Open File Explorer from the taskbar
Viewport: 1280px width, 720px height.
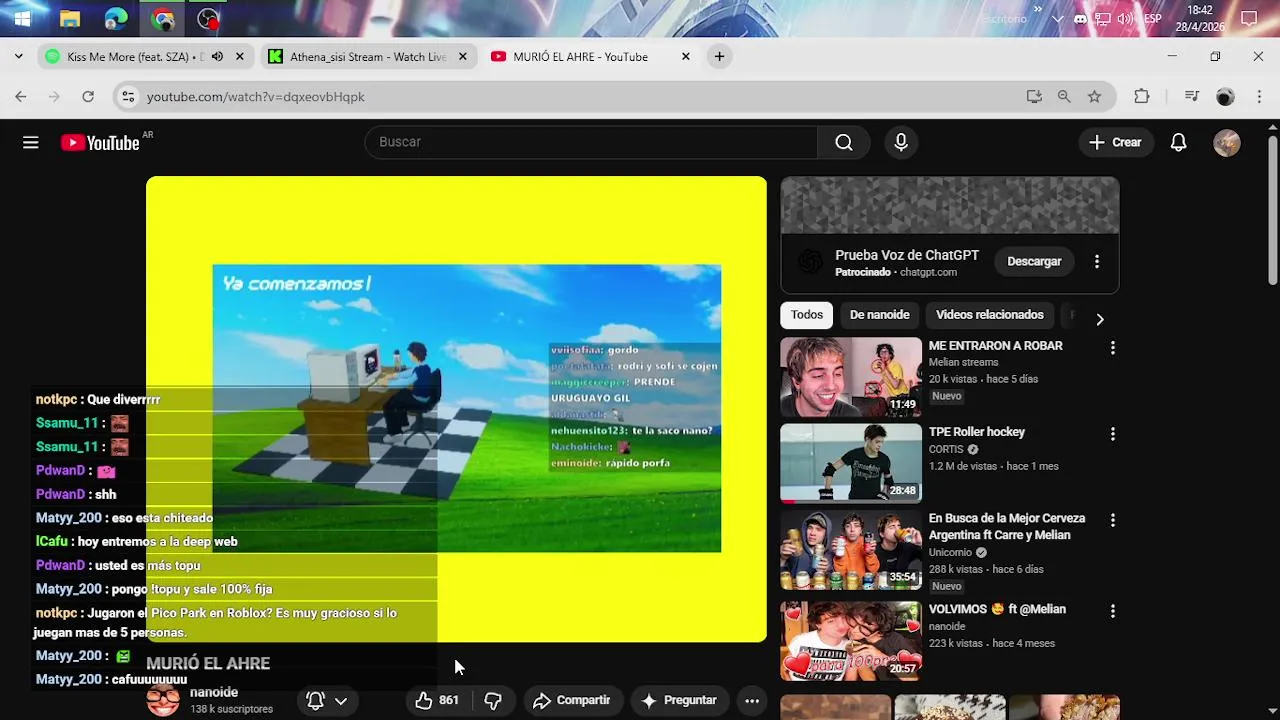tap(69, 19)
